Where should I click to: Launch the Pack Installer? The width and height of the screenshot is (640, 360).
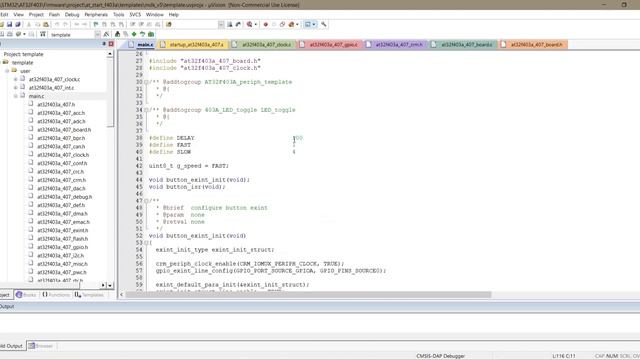tap(151, 34)
